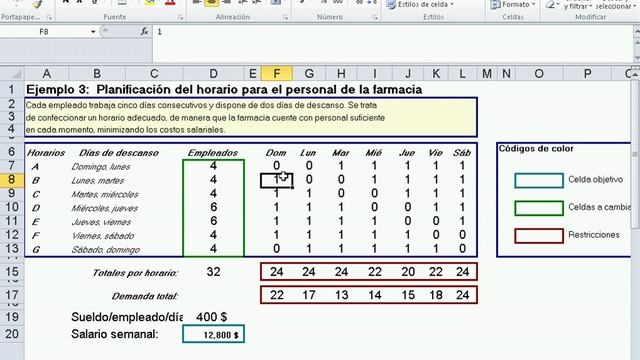Click the Vie demand cell showing 18
Viewport: 640px width, 360px height.
[x=436, y=295]
